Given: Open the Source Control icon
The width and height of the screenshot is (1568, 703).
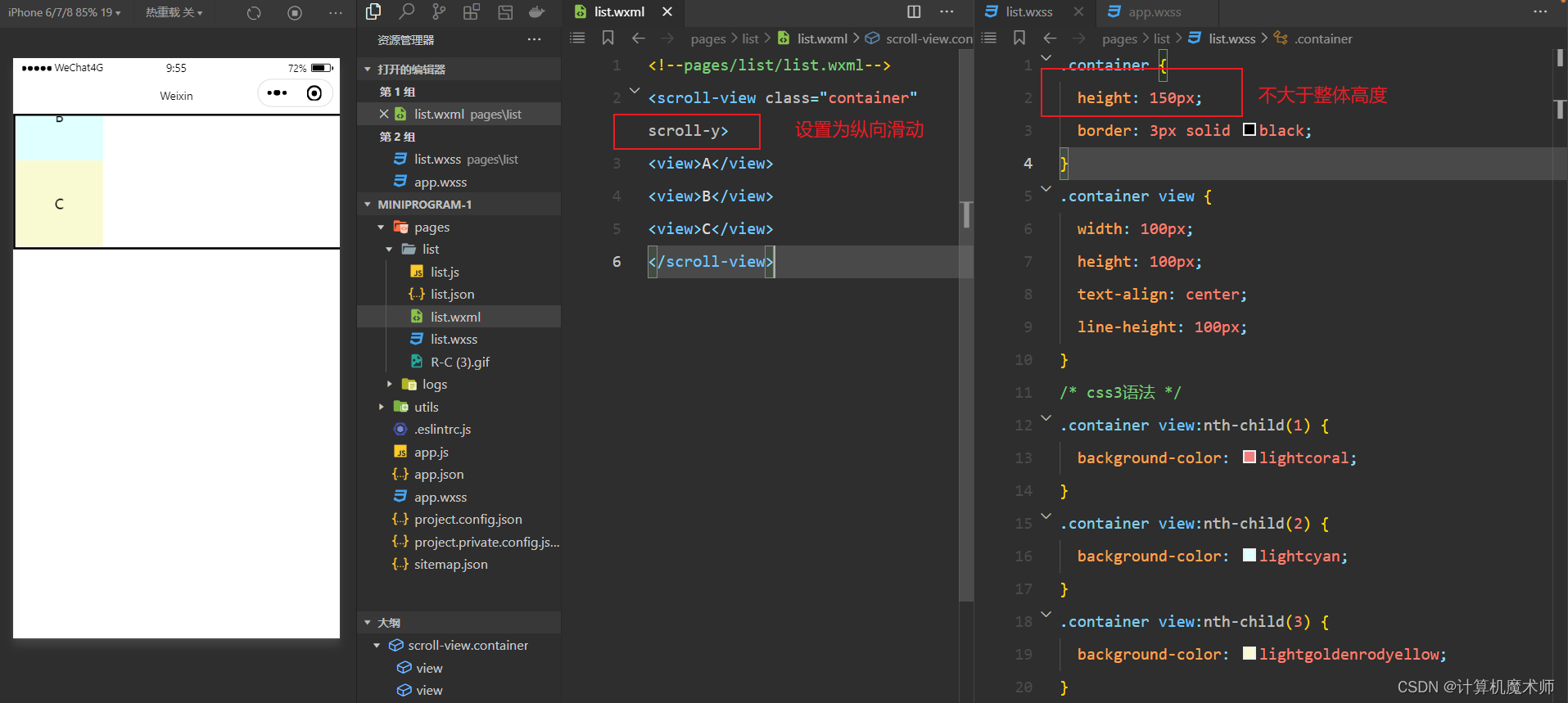Looking at the screenshot, I should click(x=439, y=11).
